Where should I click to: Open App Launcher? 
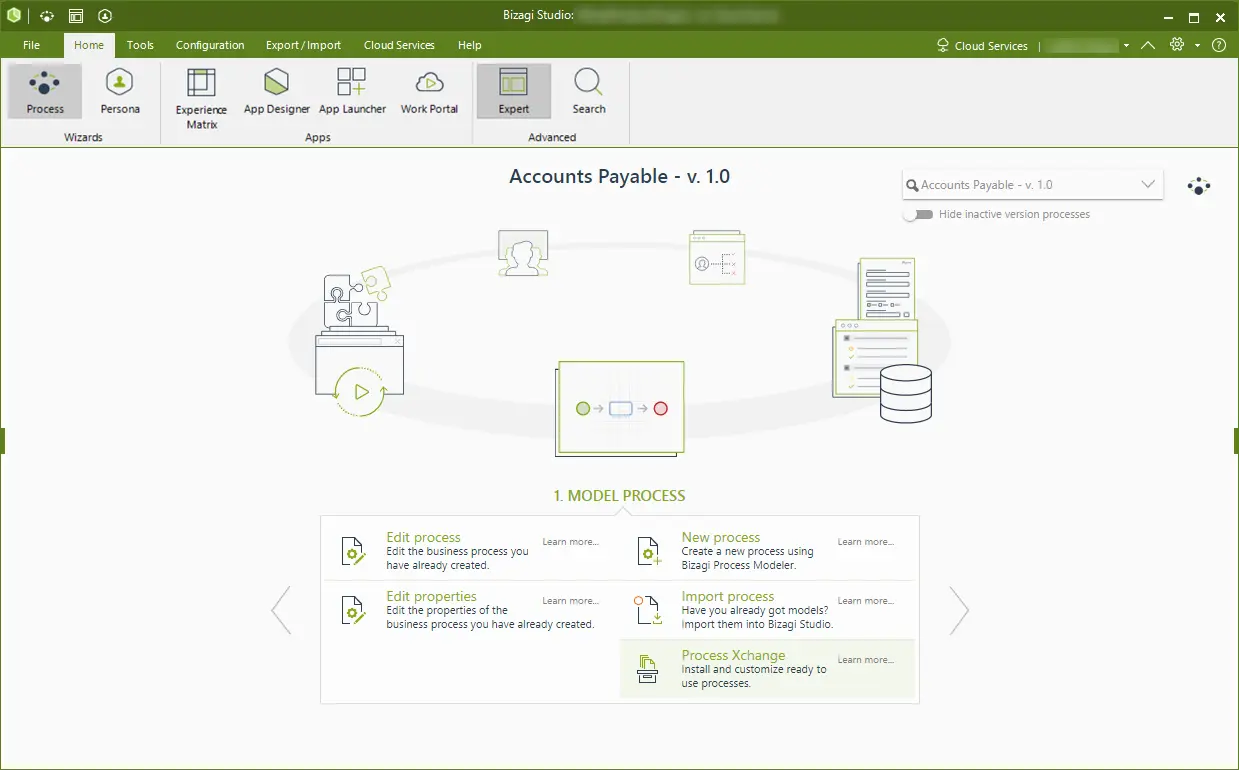[x=352, y=91]
